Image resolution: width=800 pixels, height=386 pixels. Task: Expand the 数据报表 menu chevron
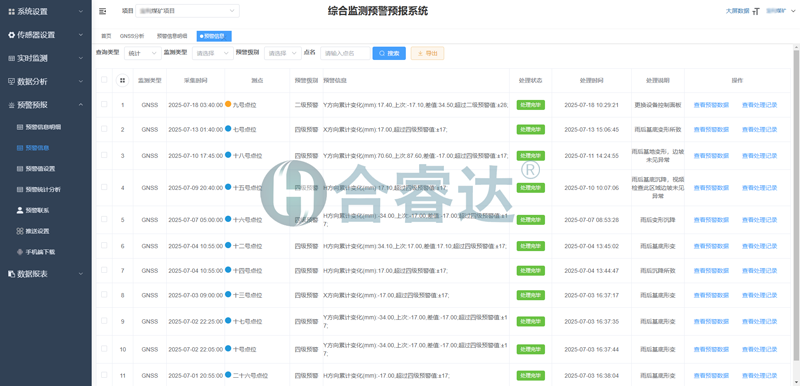(x=81, y=274)
